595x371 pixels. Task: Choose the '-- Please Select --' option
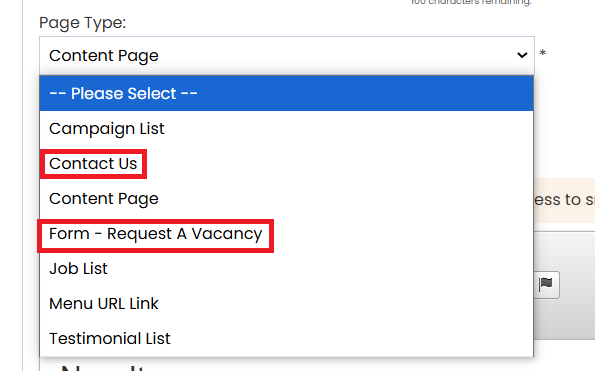click(286, 93)
